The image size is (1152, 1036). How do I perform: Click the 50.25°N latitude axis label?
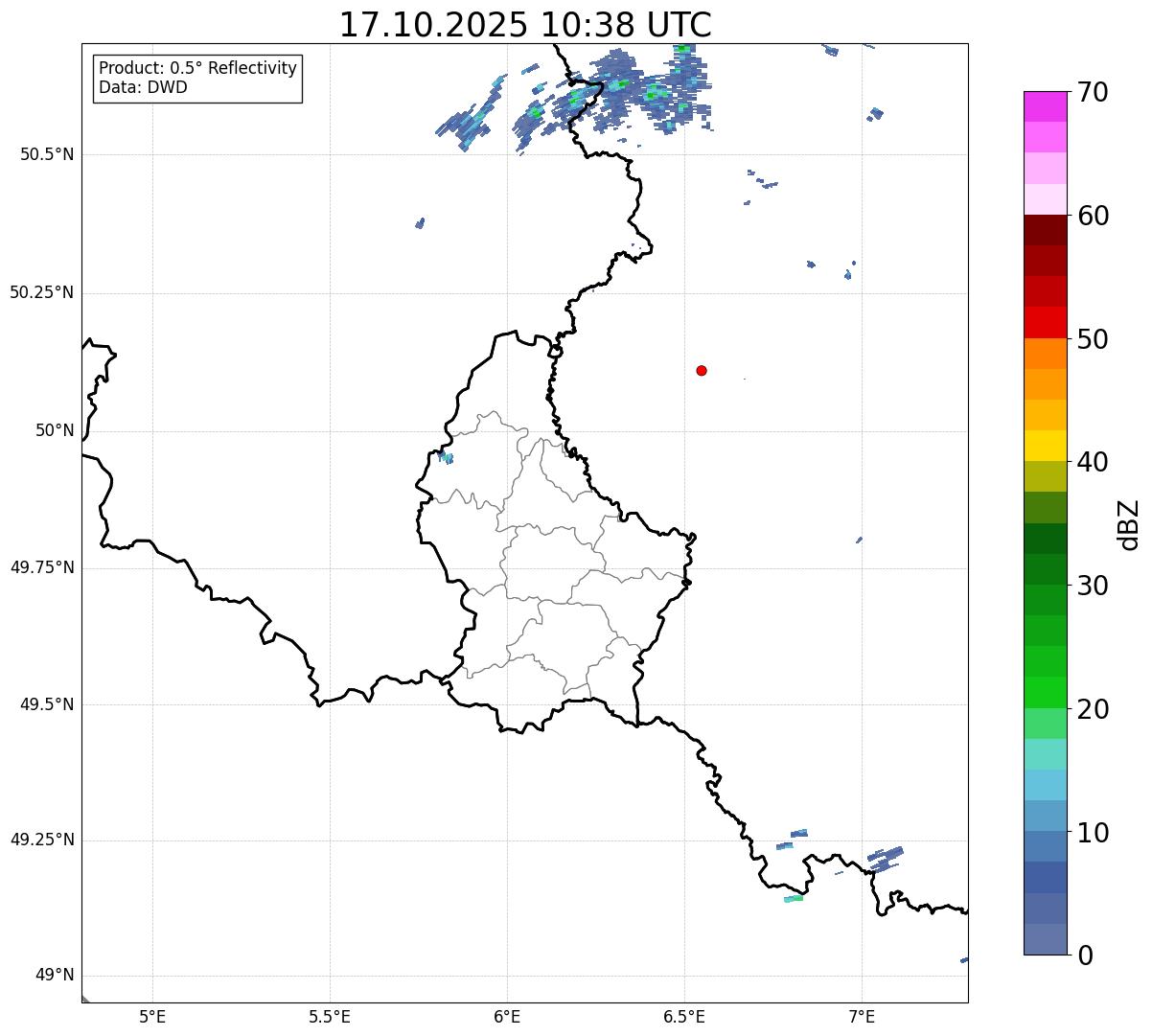[42, 292]
